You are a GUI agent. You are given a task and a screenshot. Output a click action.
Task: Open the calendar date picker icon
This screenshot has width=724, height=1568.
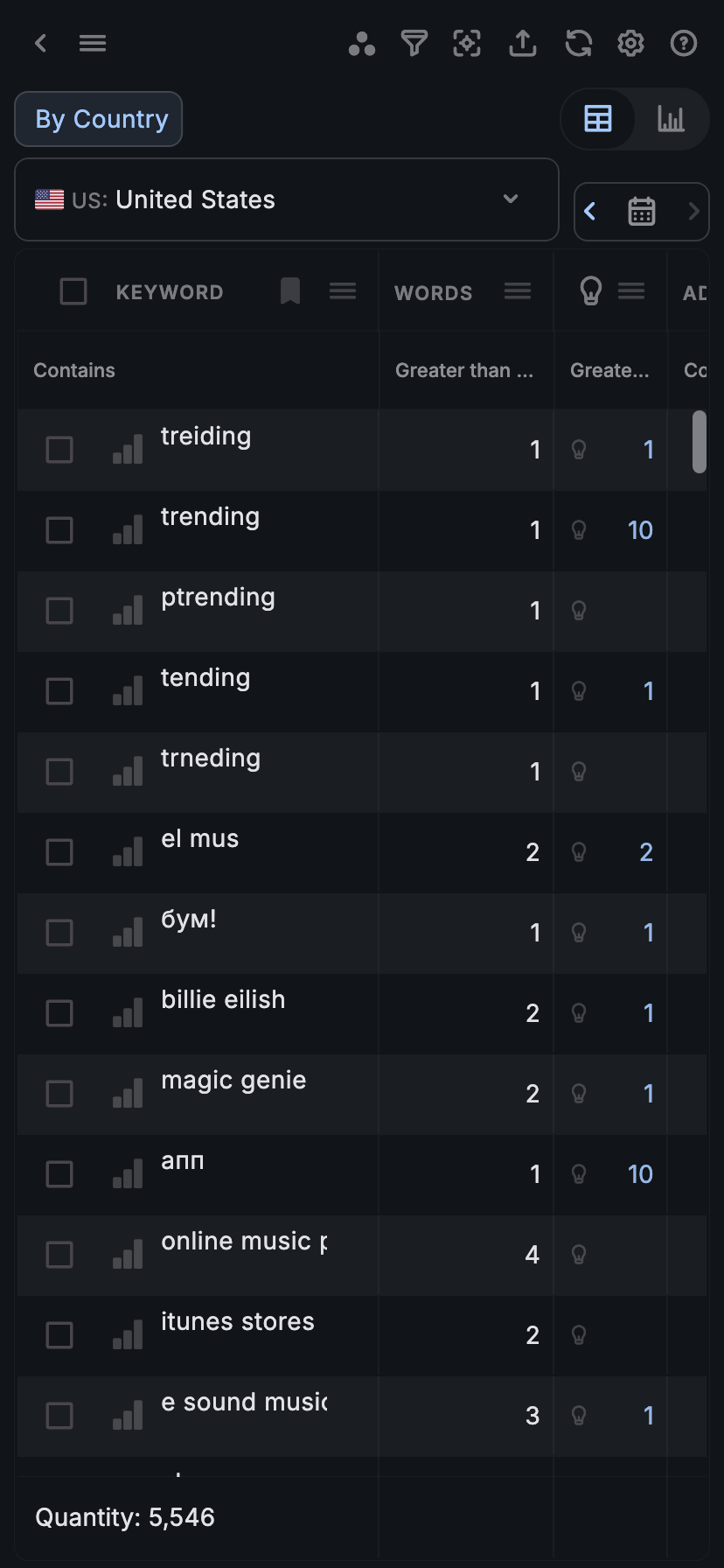tap(642, 211)
